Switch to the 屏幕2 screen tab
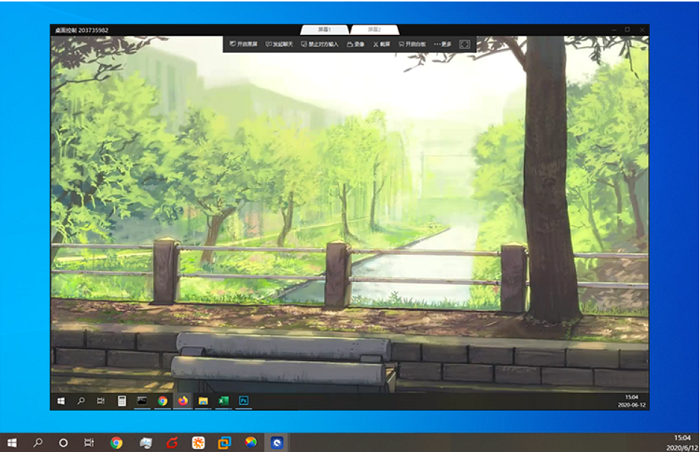The width and height of the screenshot is (700, 452). click(x=374, y=30)
